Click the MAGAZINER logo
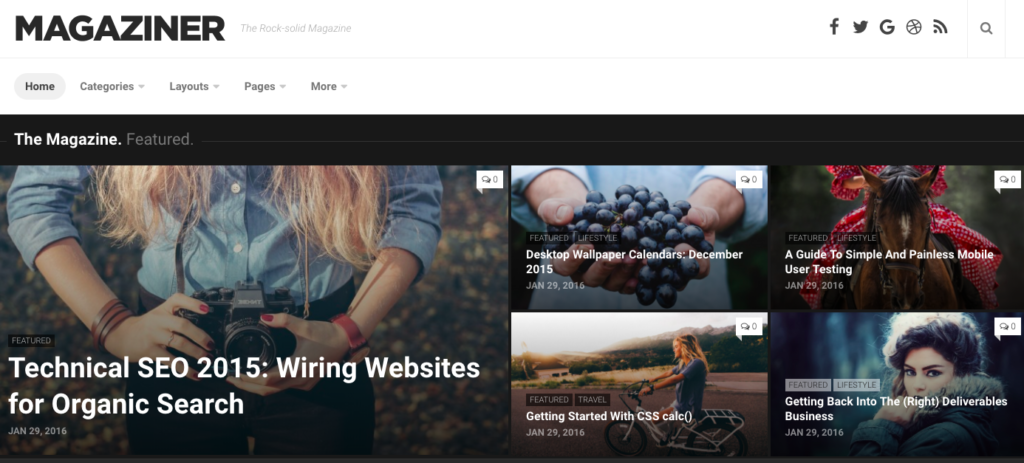 [120, 28]
